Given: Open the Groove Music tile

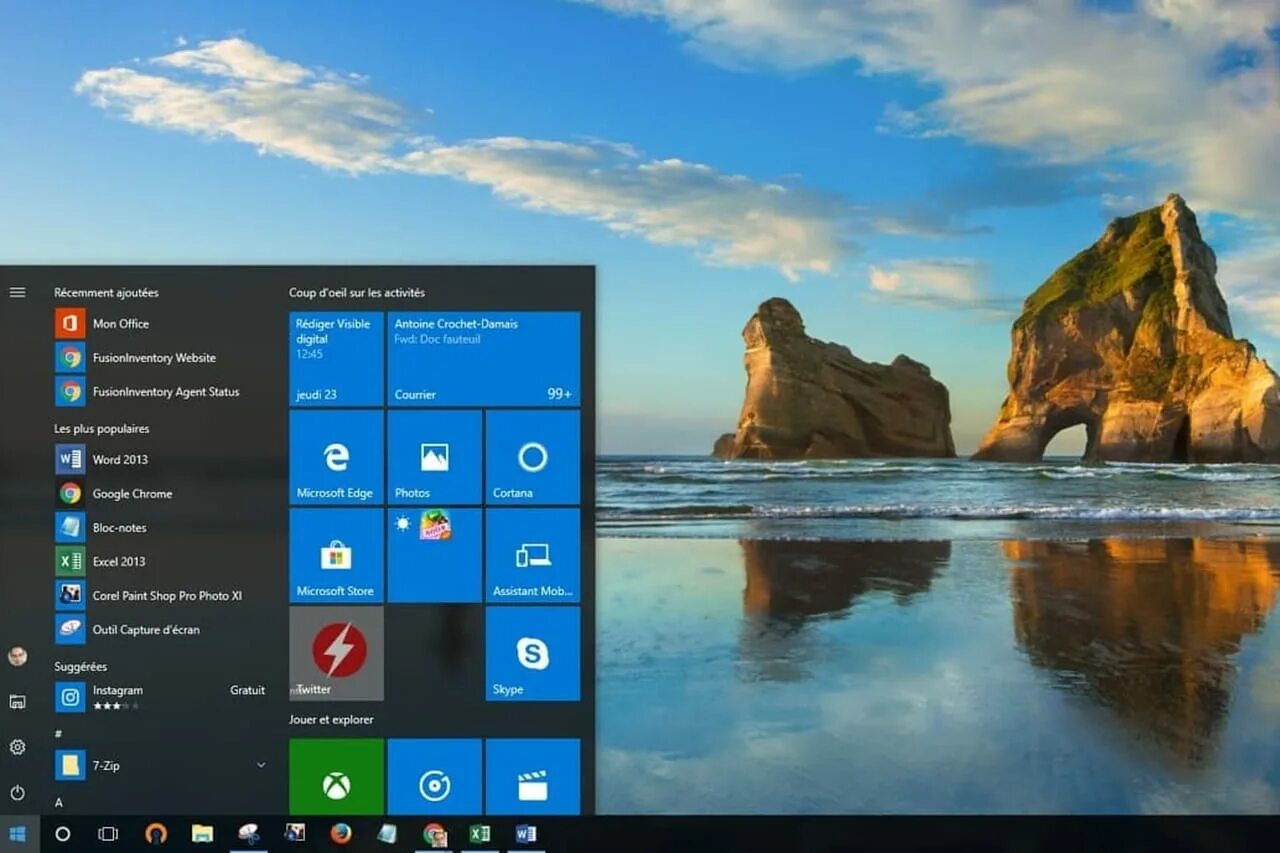Looking at the screenshot, I should [434, 777].
